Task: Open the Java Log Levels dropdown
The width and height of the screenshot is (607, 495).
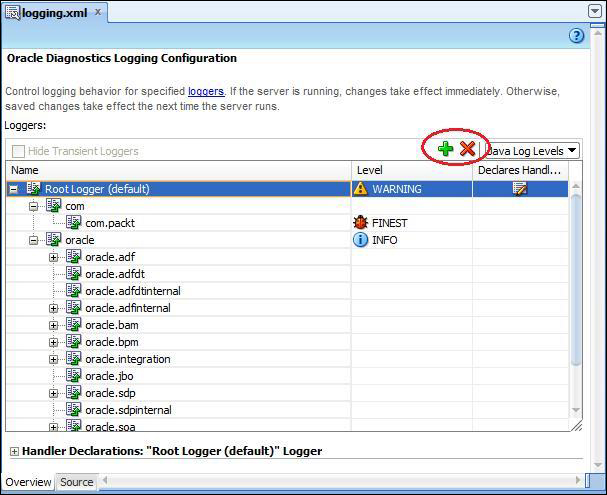Action: pyautogui.click(x=531, y=151)
